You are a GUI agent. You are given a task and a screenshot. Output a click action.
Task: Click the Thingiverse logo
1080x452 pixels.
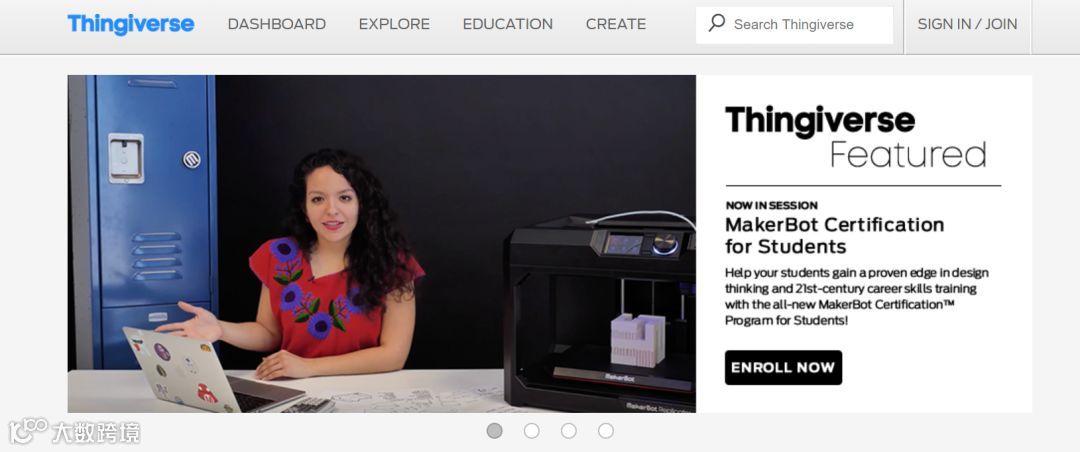pos(131,24)
